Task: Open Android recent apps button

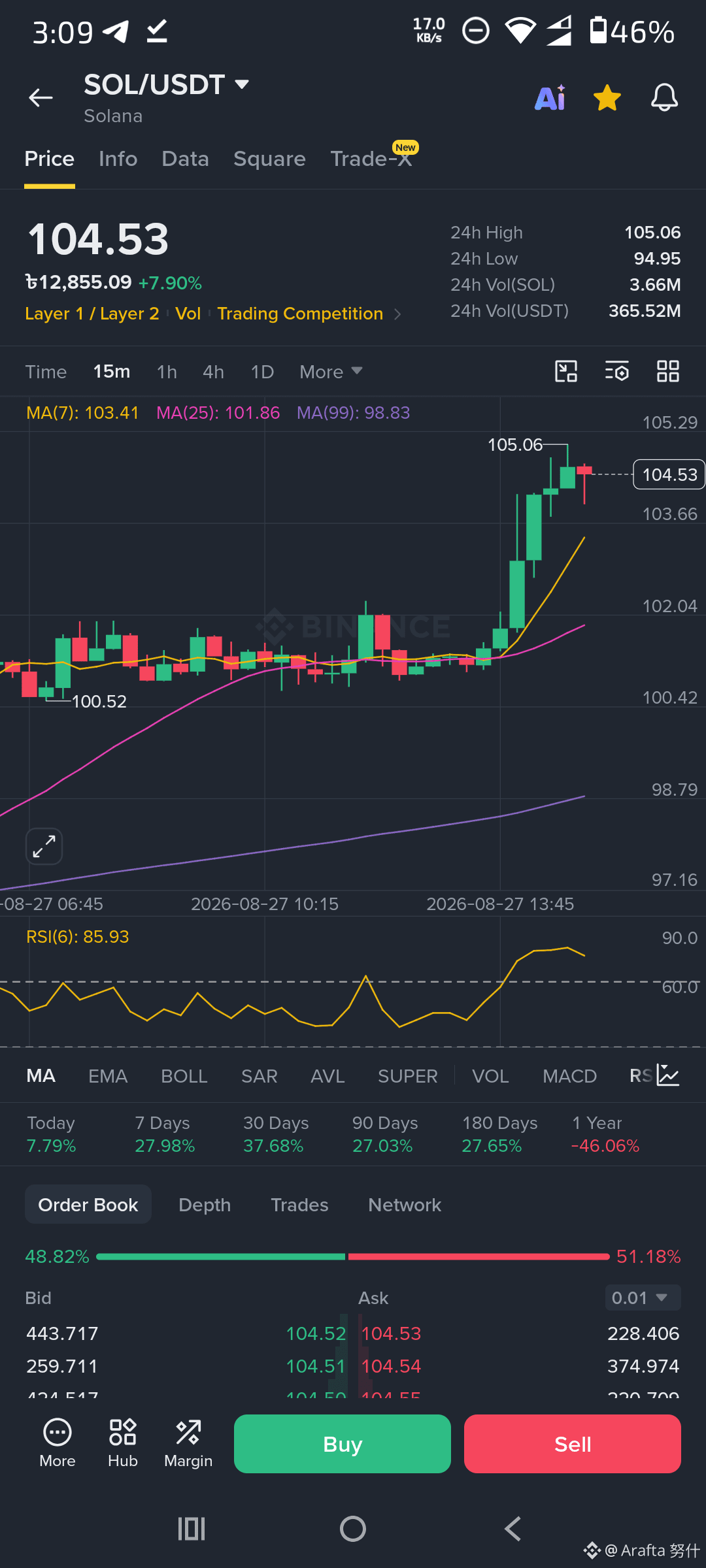Action: (x=192, y=1529)
